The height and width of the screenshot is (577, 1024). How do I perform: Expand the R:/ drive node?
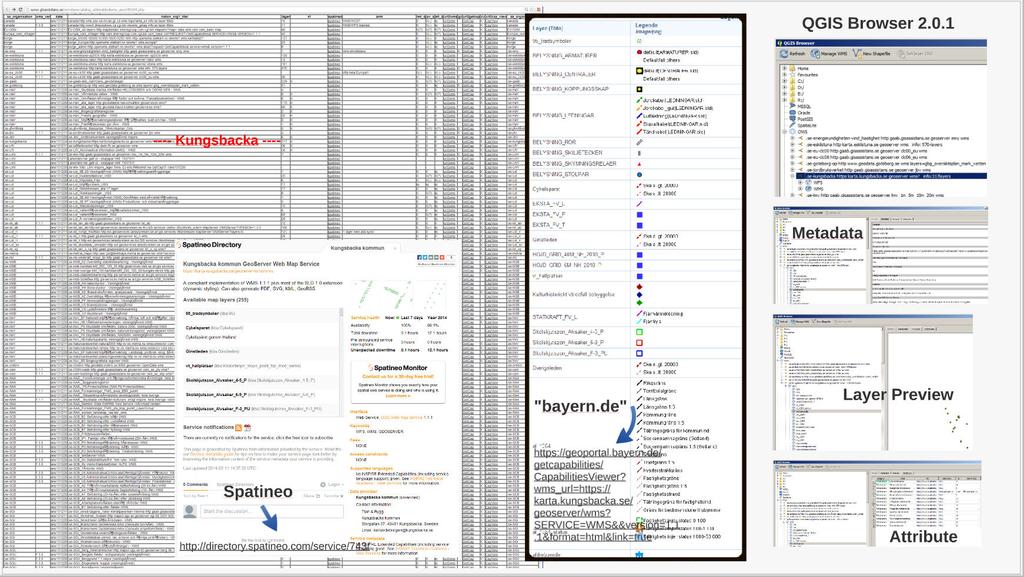click(784, 100)
